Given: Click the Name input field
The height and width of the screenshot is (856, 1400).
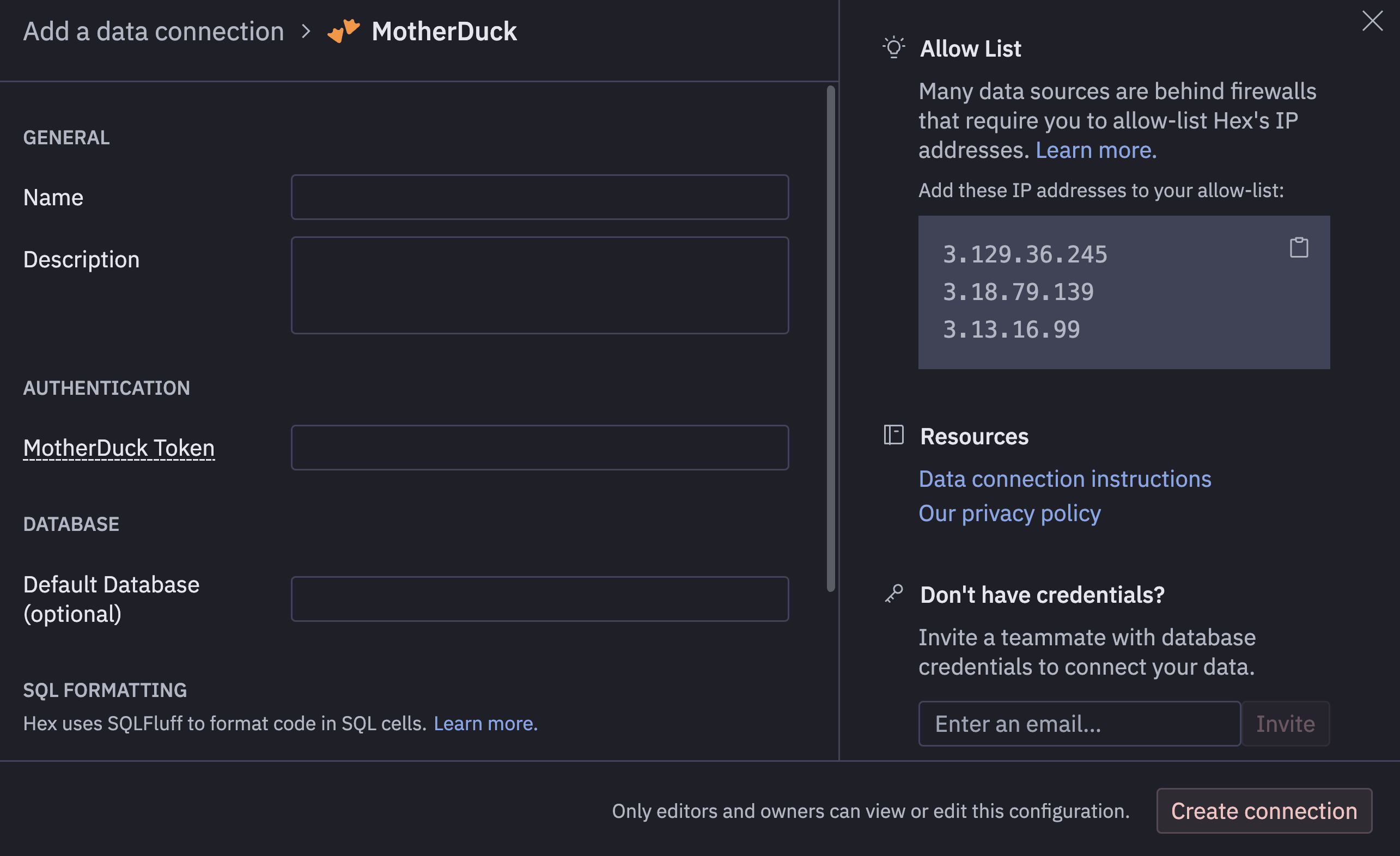Looking at the screenshot, I should pyautogui.click(x=539, y=197).
